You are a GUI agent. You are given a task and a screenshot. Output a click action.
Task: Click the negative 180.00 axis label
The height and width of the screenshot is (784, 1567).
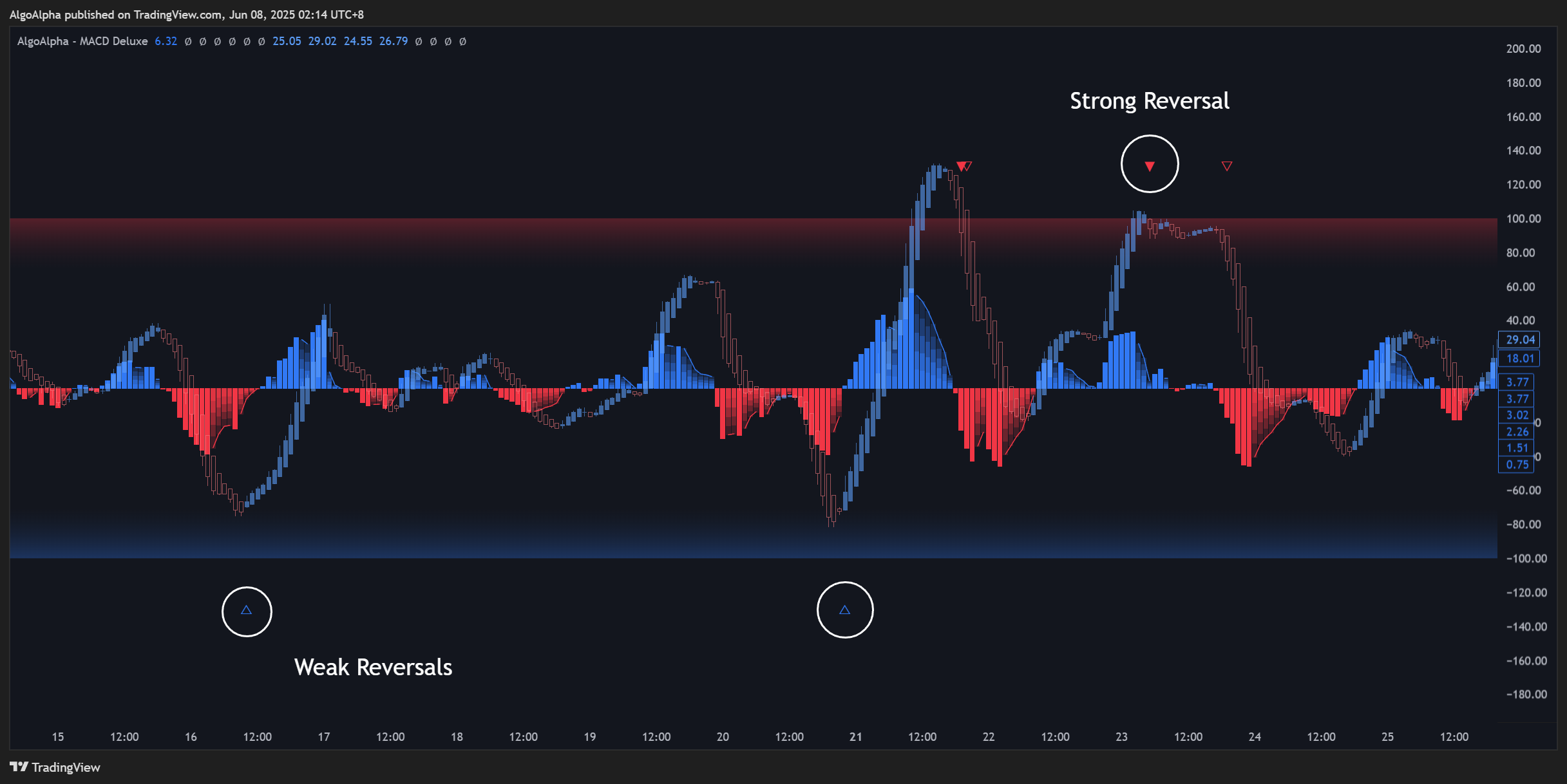1526,695
